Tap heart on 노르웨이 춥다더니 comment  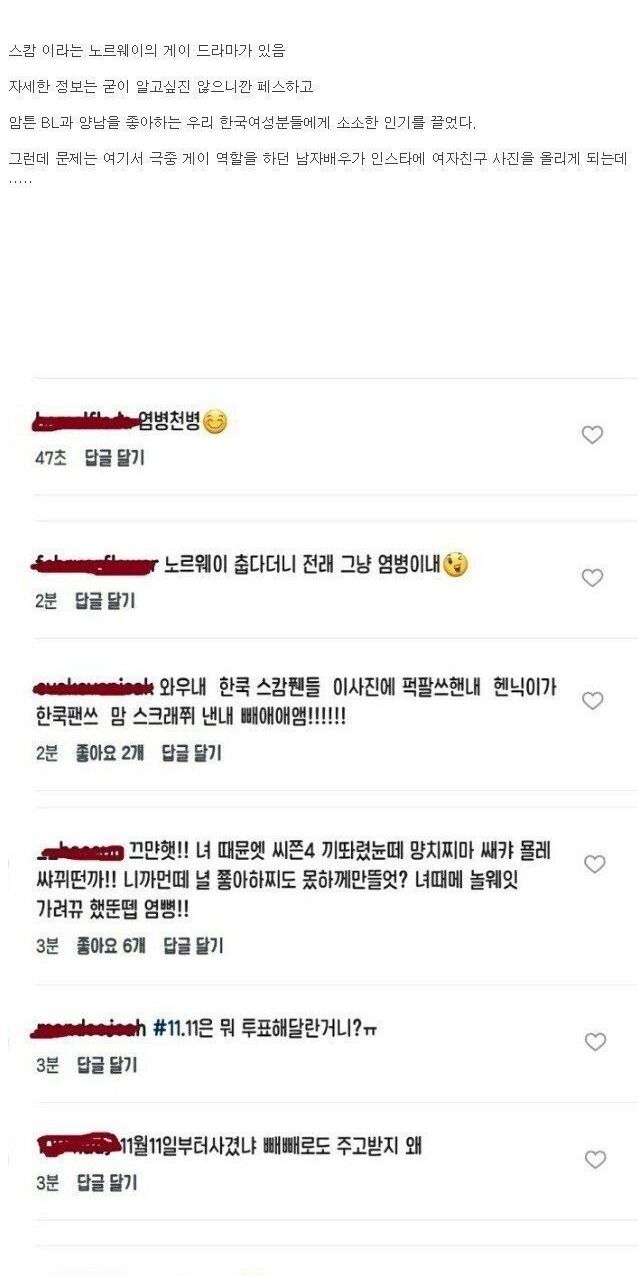593,578
